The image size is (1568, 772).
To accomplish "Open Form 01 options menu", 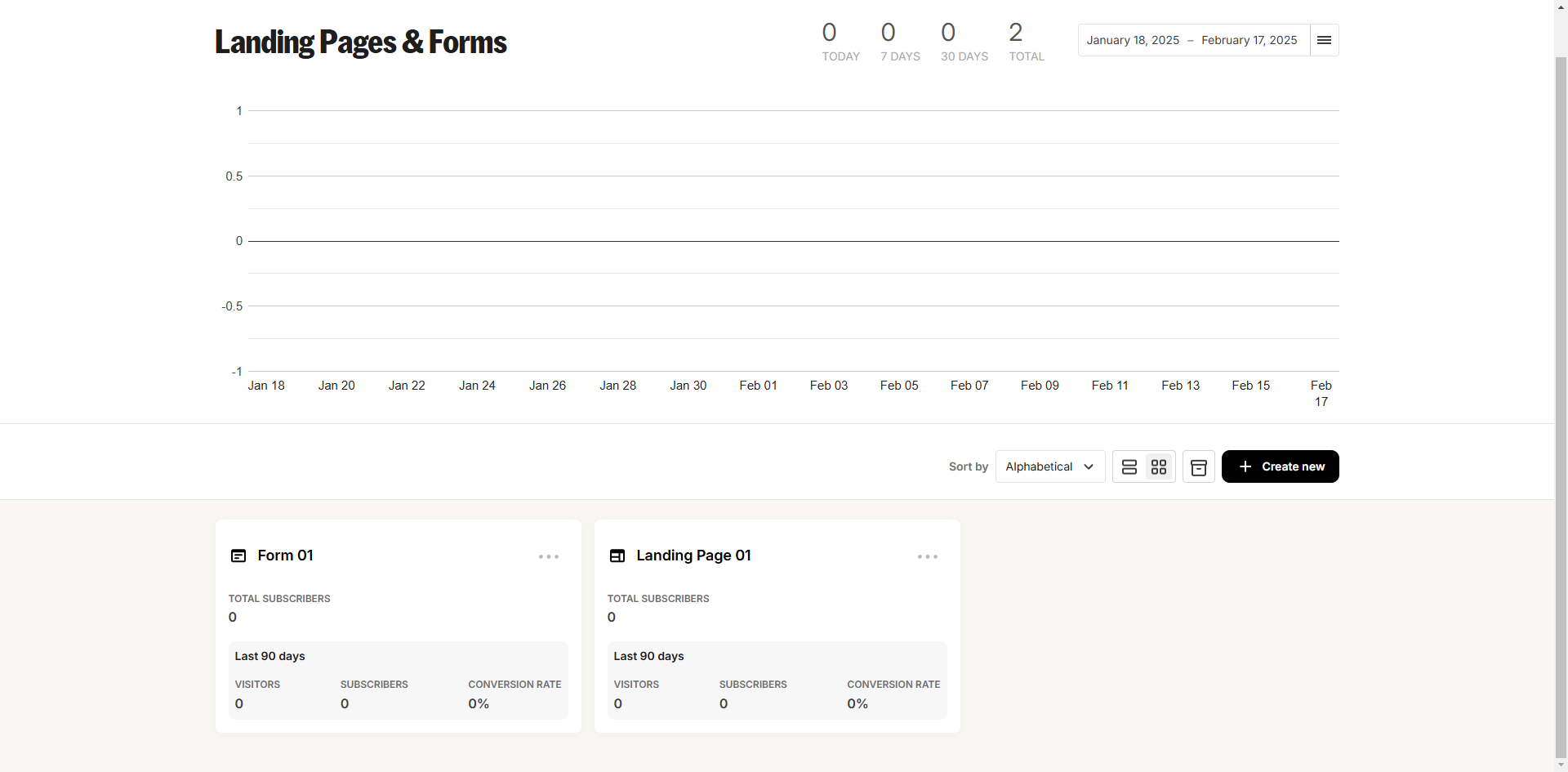I will pyautogui.click(x=549, y=556).
